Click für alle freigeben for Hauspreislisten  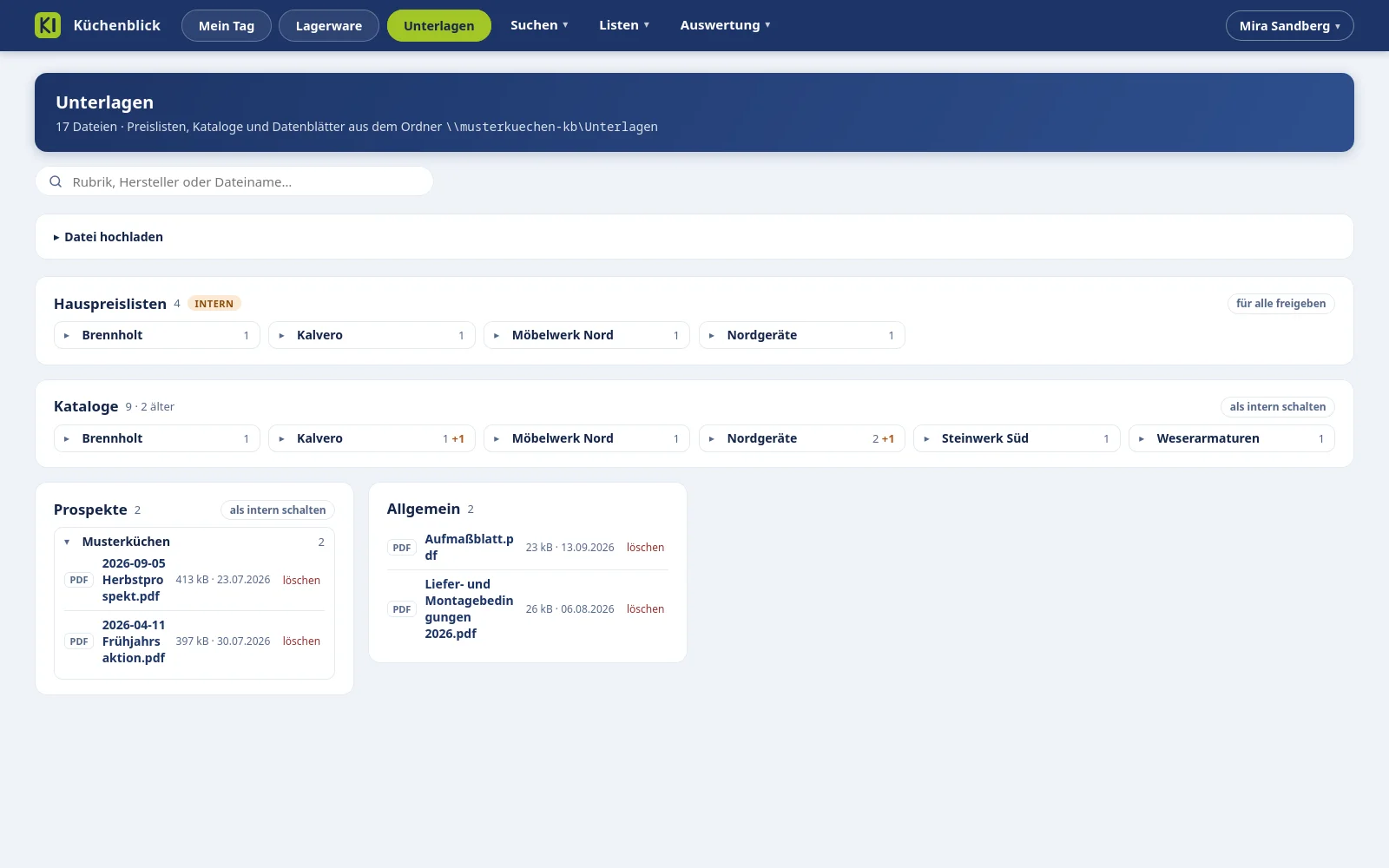(x=1280, y=304)
